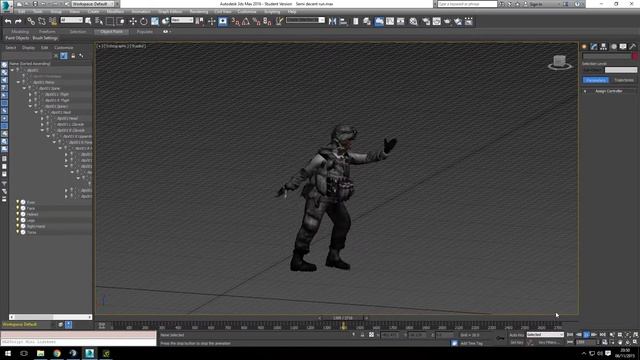Open the Workspace Default dropdown
The image size is (640, 360).
pos(93,4)
